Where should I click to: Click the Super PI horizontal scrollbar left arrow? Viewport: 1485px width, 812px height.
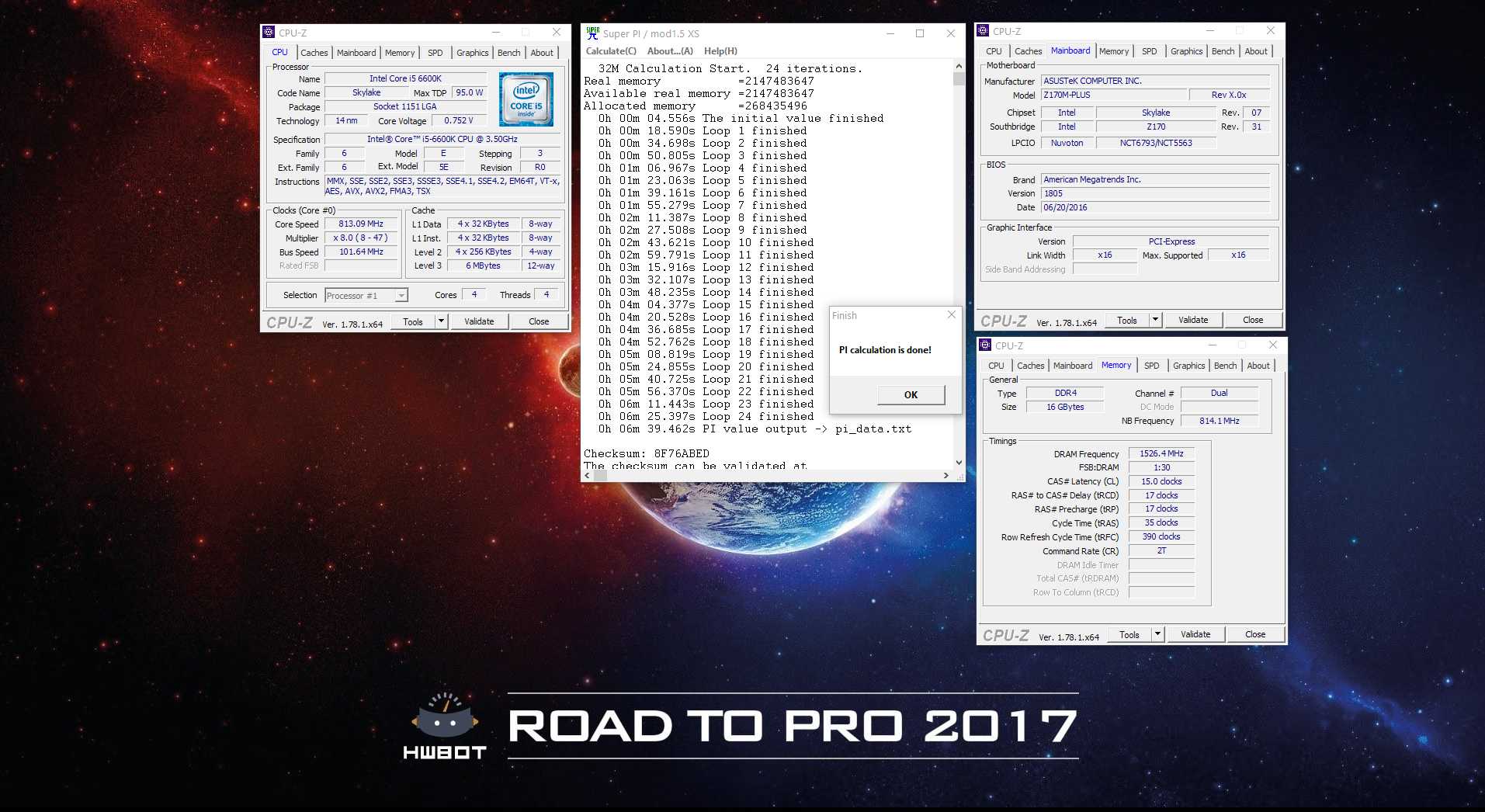pyautogui.click(x=588, y=475)
